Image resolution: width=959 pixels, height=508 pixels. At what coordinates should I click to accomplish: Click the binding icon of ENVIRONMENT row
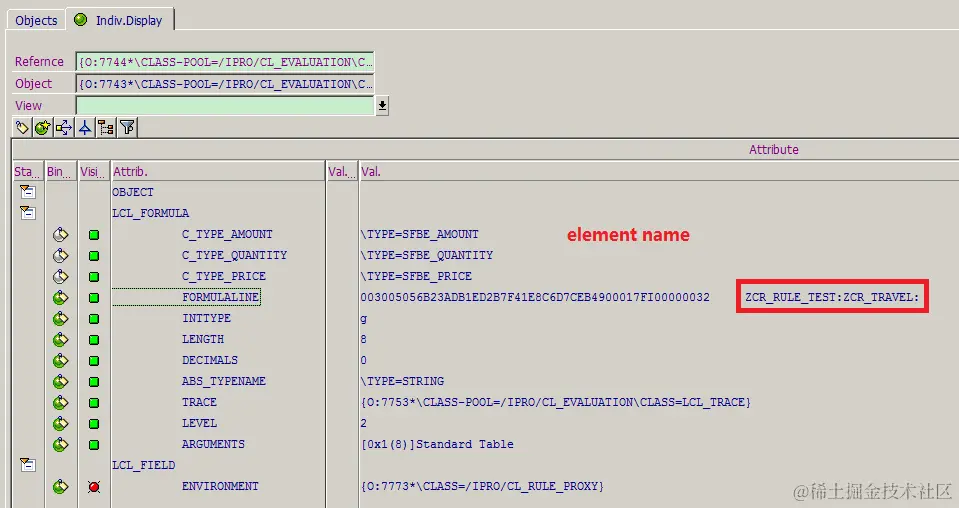click(60, 487)
